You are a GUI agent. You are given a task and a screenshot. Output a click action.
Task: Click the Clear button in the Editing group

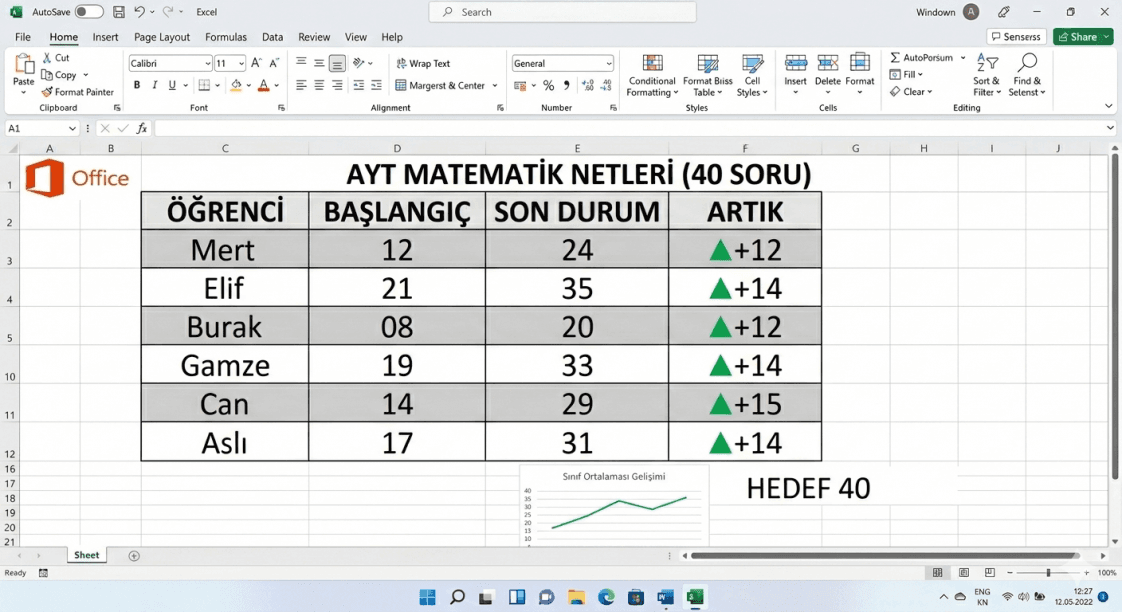(x=909, y=92)
